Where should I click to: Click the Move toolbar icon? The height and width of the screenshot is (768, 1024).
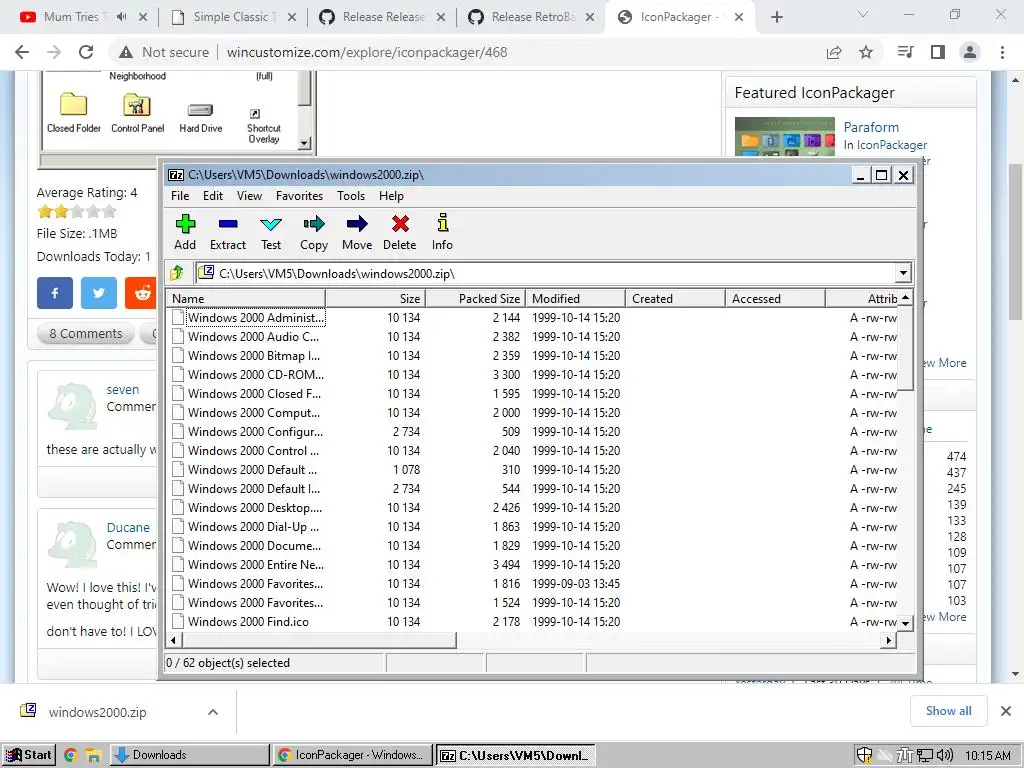[357, 225]
